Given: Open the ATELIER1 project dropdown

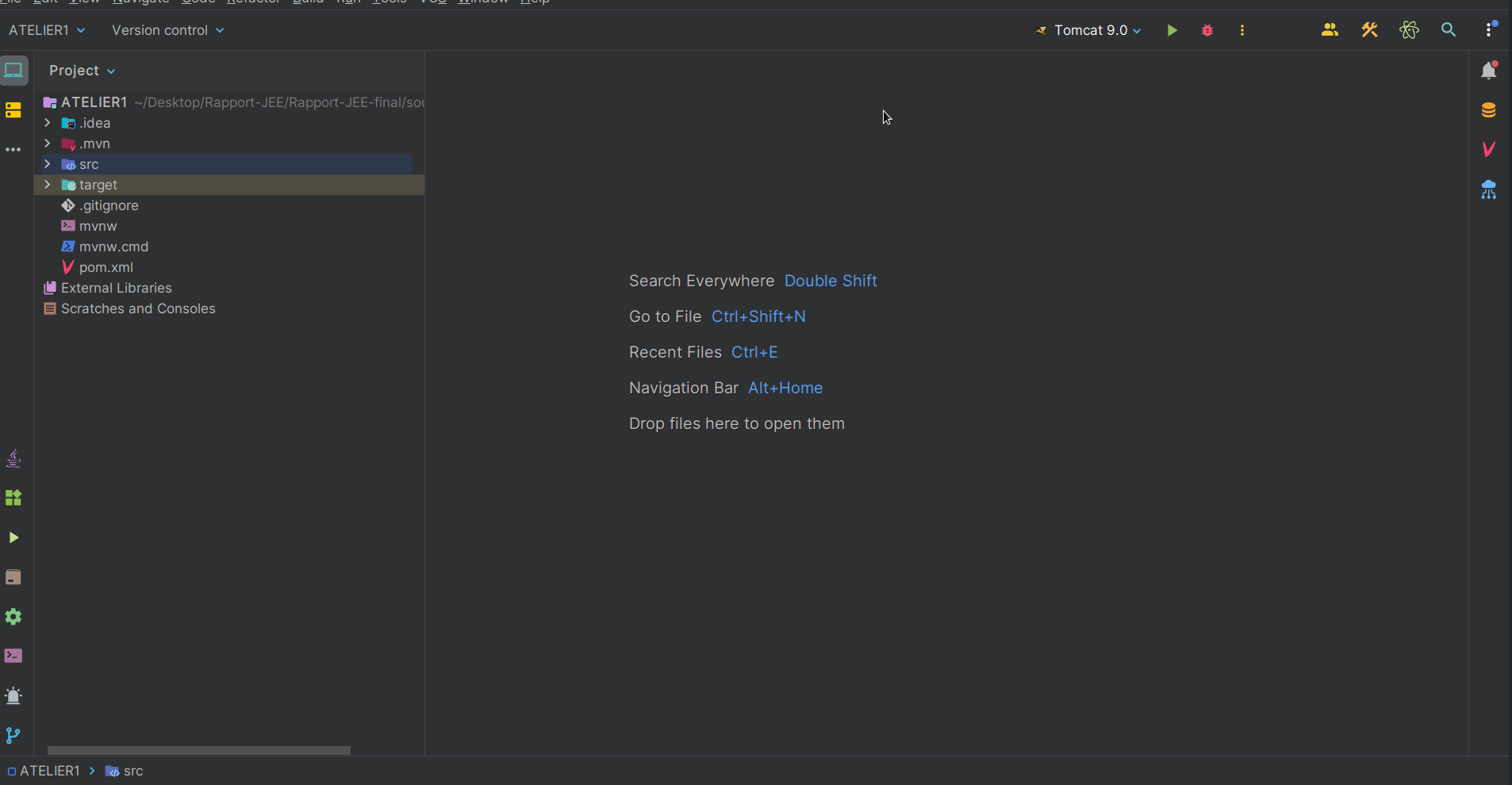Looking at the screenshot, I should [47, 30].
